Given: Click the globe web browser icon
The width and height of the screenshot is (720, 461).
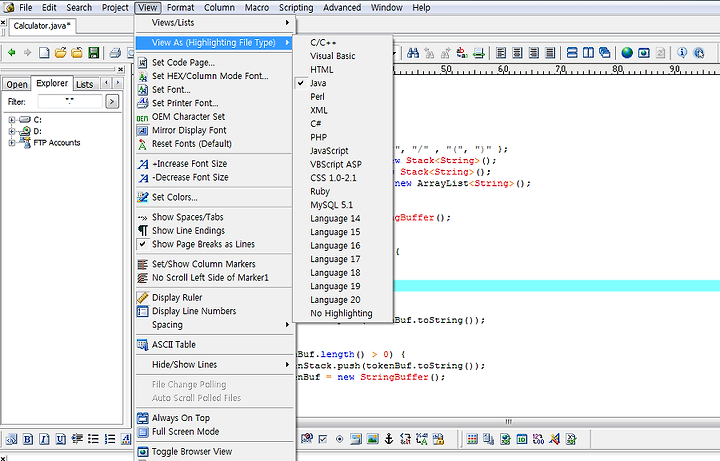Looking at the screenshot, I should (x=627, y=53).
